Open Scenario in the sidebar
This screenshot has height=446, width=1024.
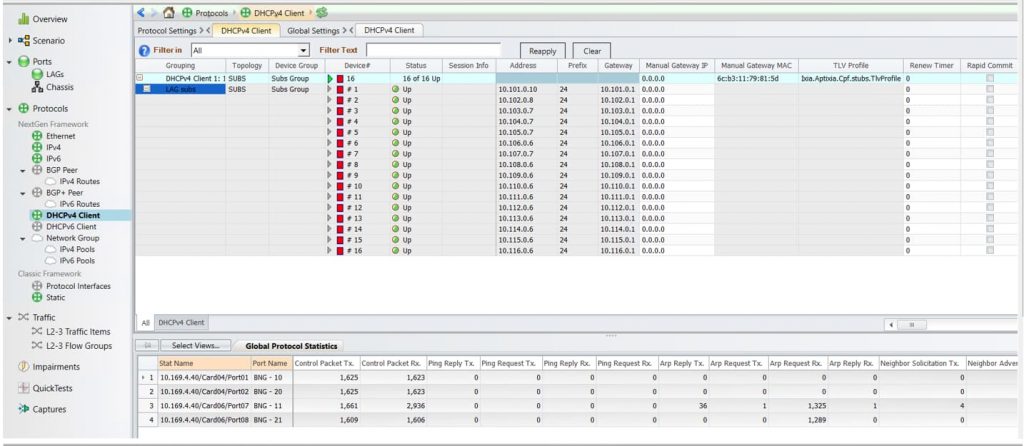[48, 40]
